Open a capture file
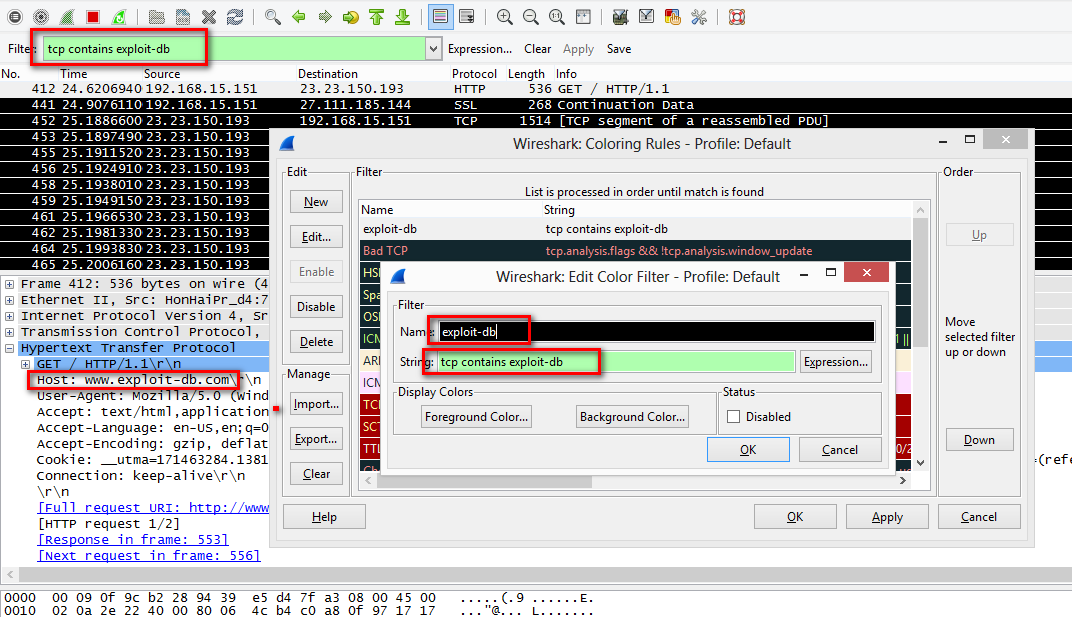 coord(157,17)
